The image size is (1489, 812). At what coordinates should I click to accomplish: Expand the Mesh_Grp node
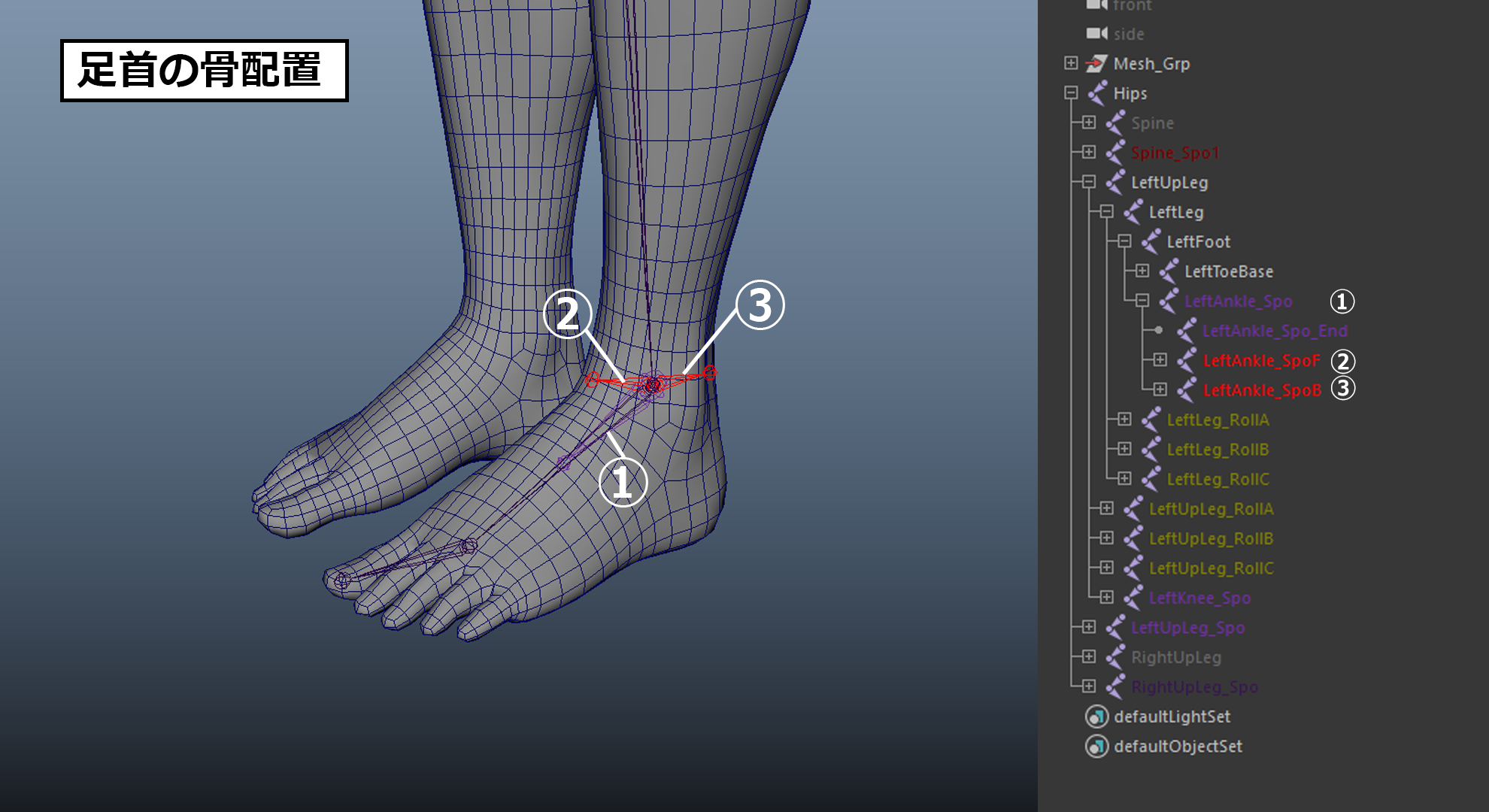[1071, 63]
